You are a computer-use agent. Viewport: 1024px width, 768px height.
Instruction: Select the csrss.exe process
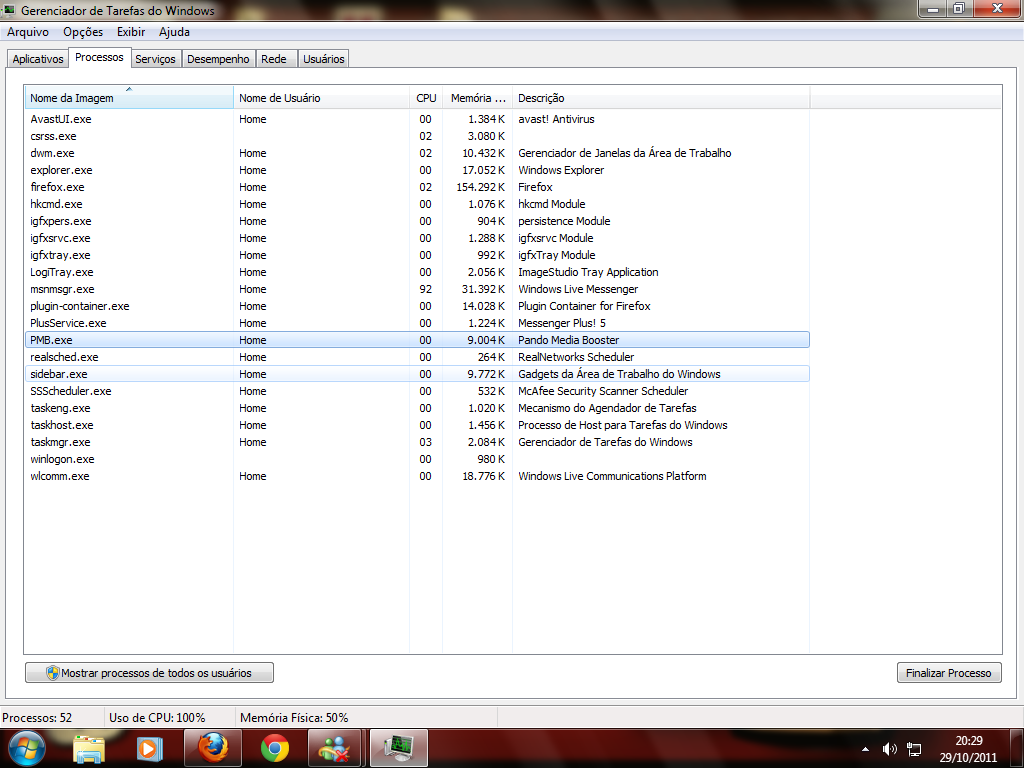pos(417,136)
